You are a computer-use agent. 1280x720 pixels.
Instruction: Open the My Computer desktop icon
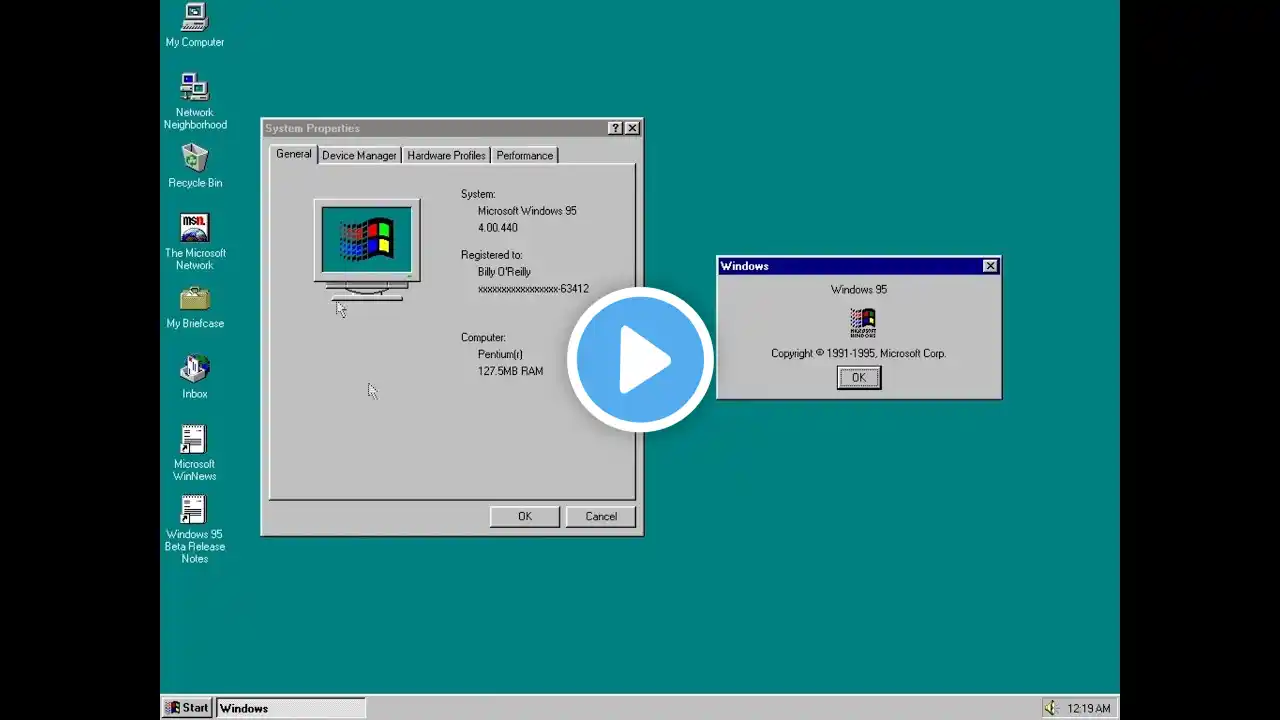point(195,17)
